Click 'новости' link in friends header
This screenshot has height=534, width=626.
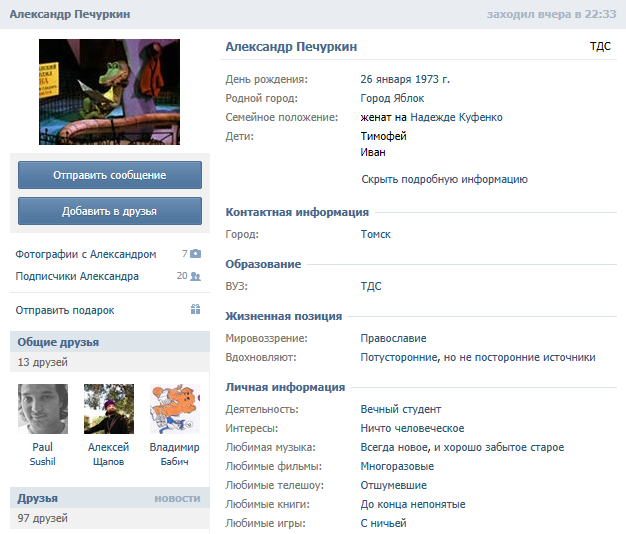pos(177,498)
